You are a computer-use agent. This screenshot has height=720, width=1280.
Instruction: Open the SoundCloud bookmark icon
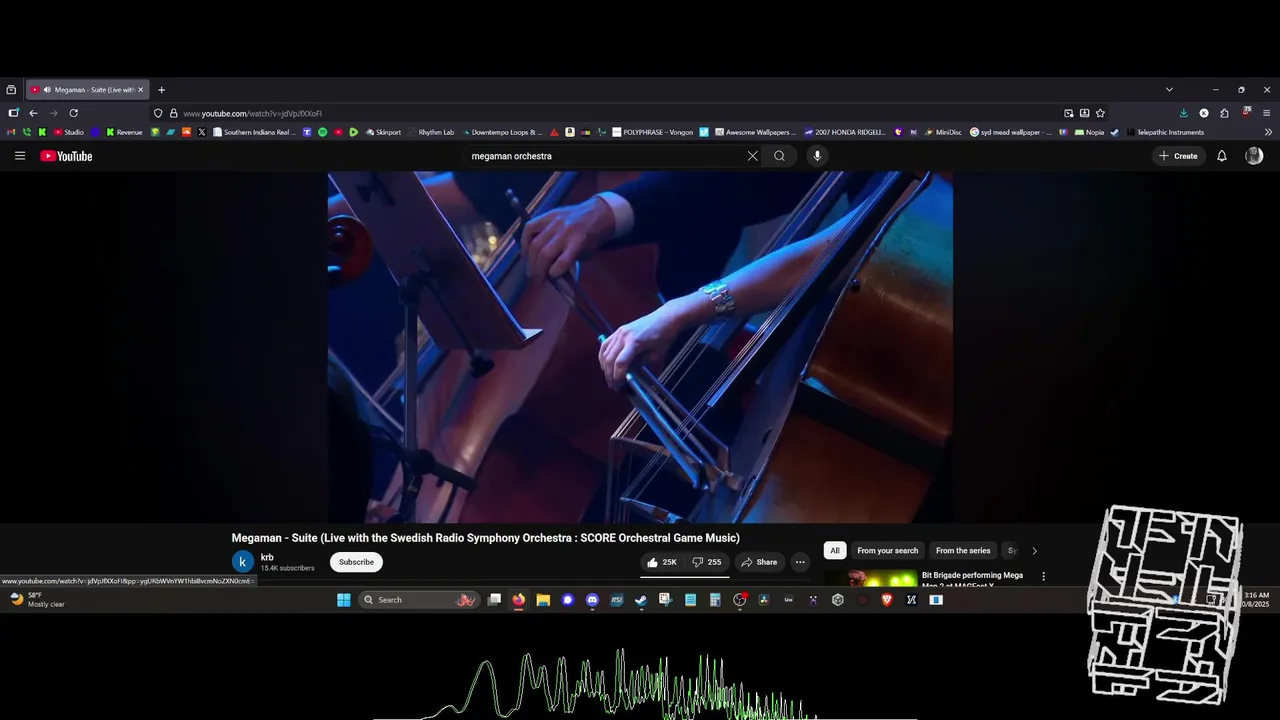point(186,132)
